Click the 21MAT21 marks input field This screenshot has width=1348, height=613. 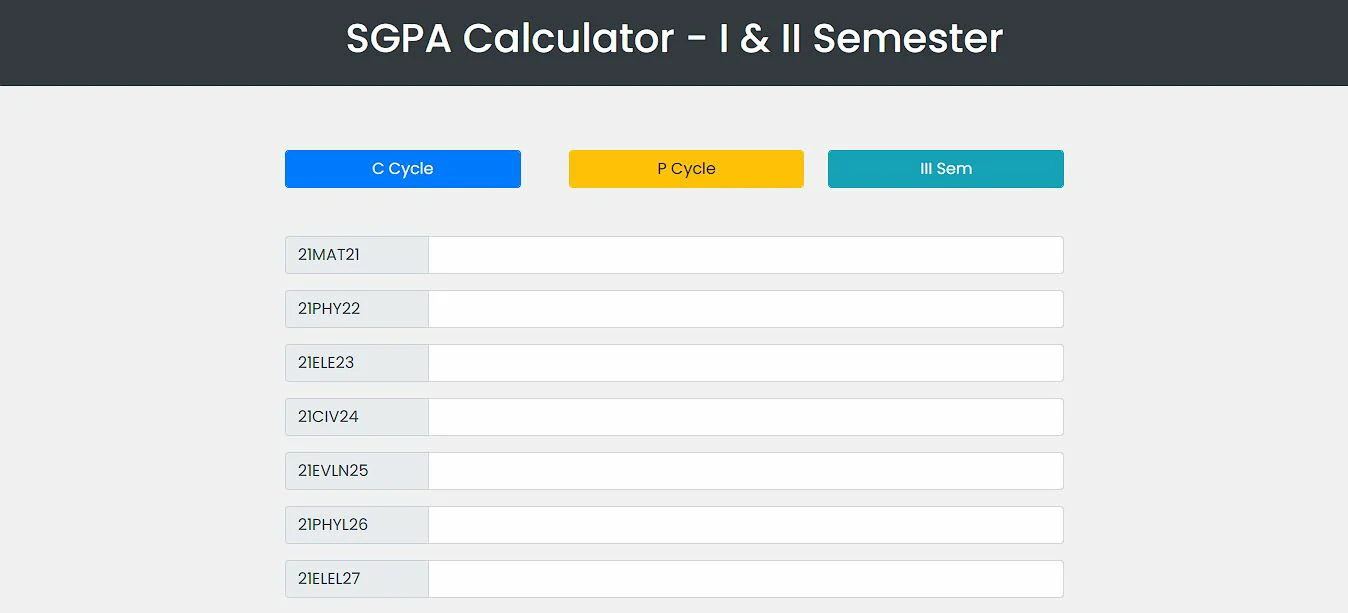click(745, 255)
